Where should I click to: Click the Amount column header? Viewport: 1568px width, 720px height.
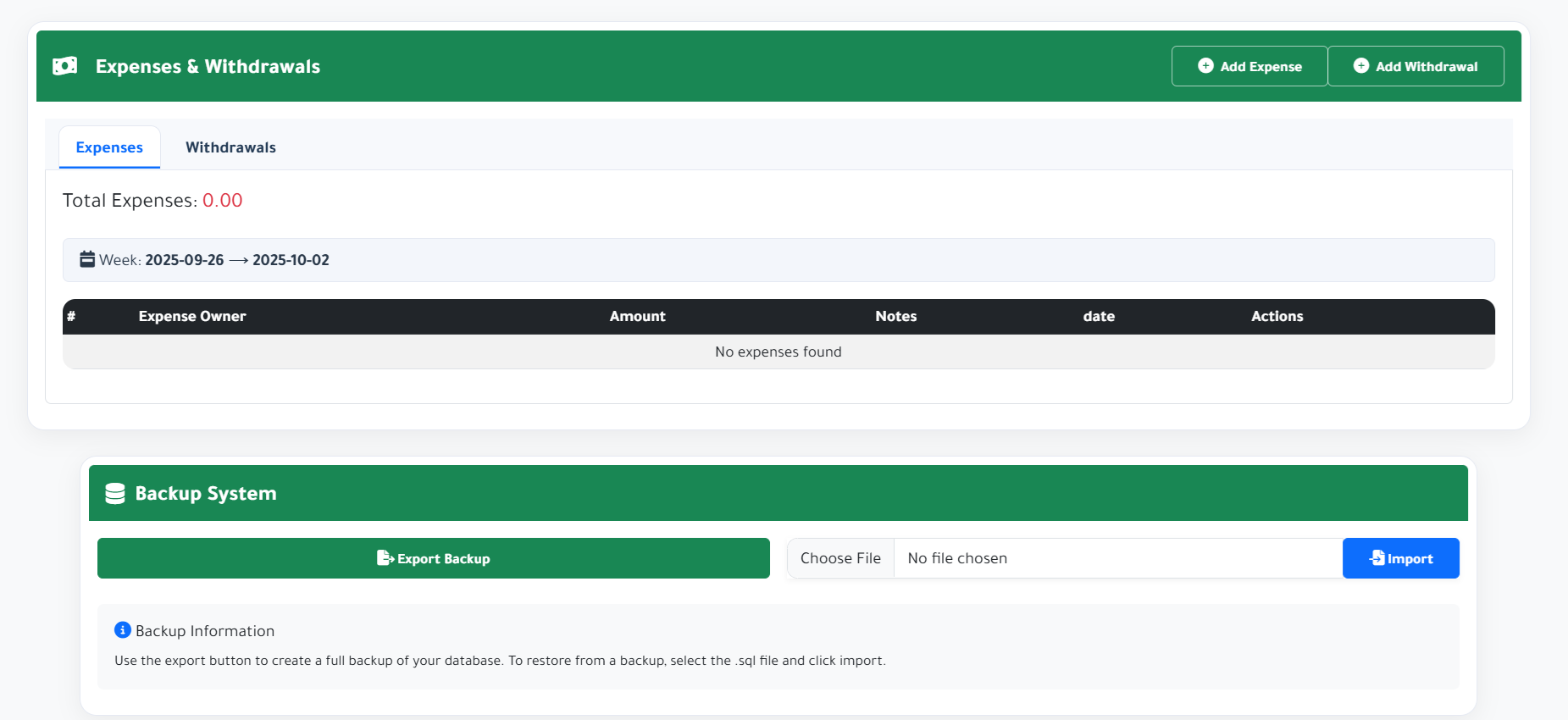coord(637,316)
